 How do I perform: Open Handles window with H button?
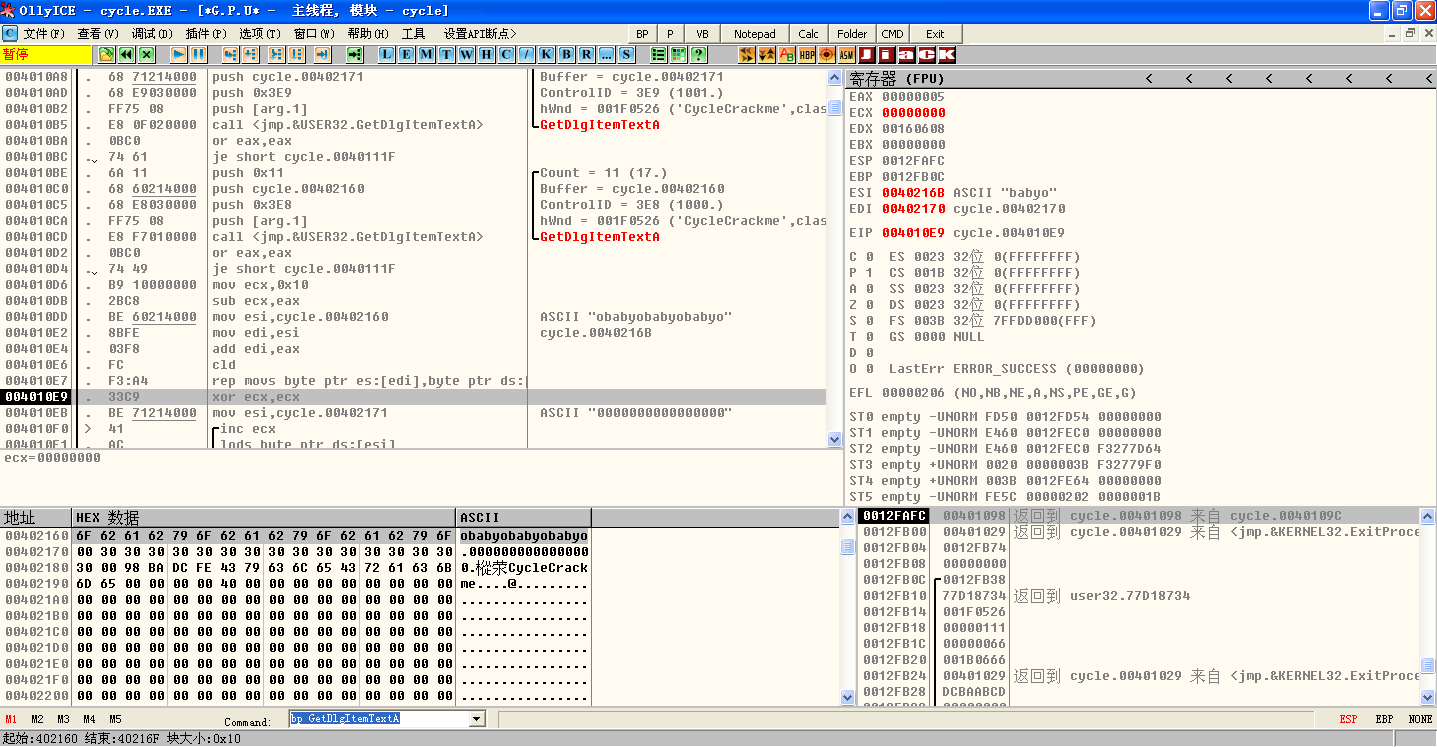click(x=487, y=54)
